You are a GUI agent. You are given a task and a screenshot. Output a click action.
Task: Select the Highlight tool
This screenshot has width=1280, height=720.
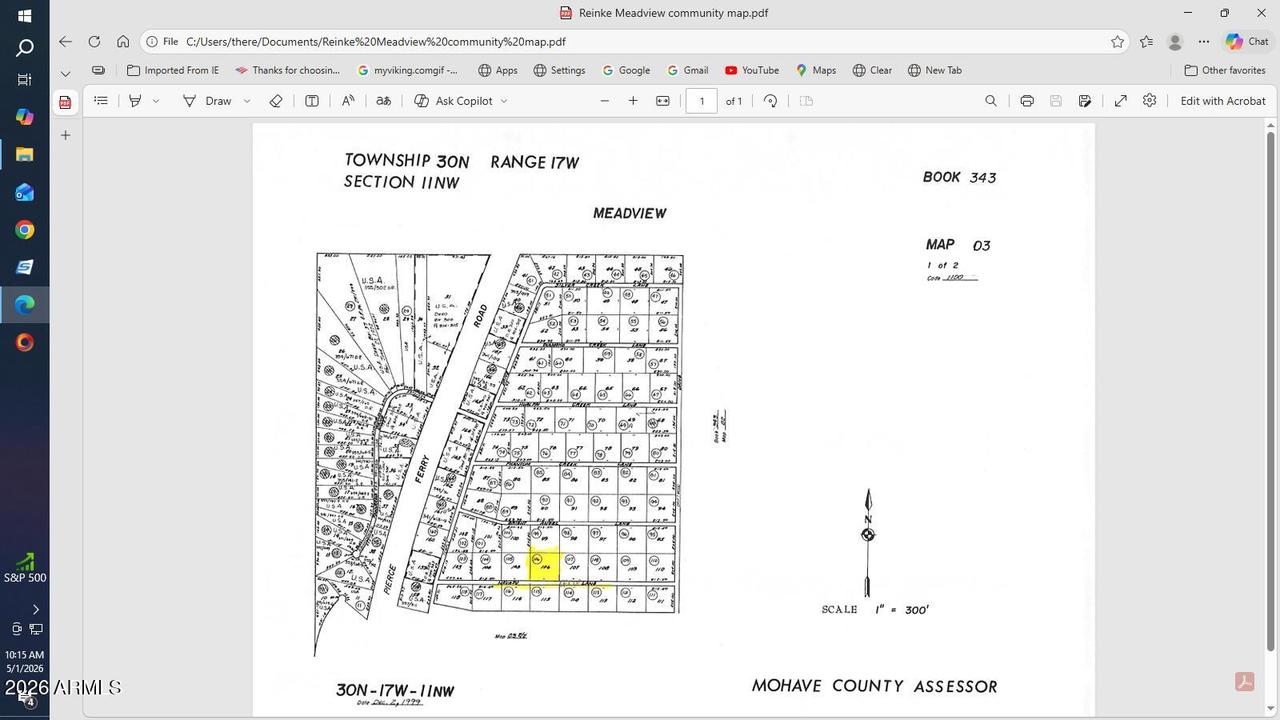(x=135, y=101)
